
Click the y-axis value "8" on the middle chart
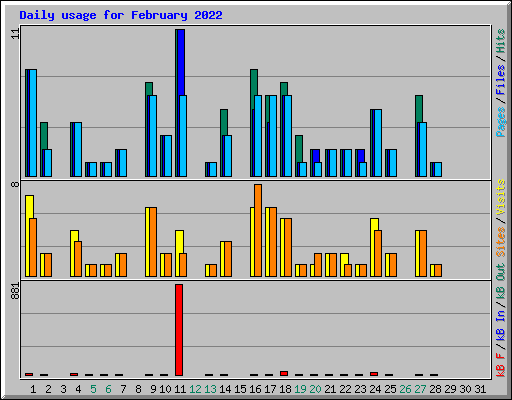point(15,184)
